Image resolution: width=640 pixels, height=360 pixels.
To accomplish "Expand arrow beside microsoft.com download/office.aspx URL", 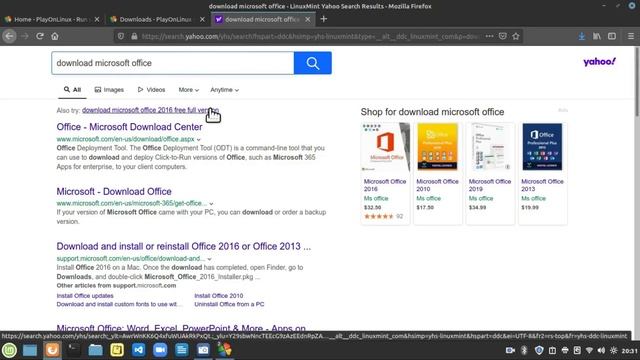I will (x=199, y=140).
